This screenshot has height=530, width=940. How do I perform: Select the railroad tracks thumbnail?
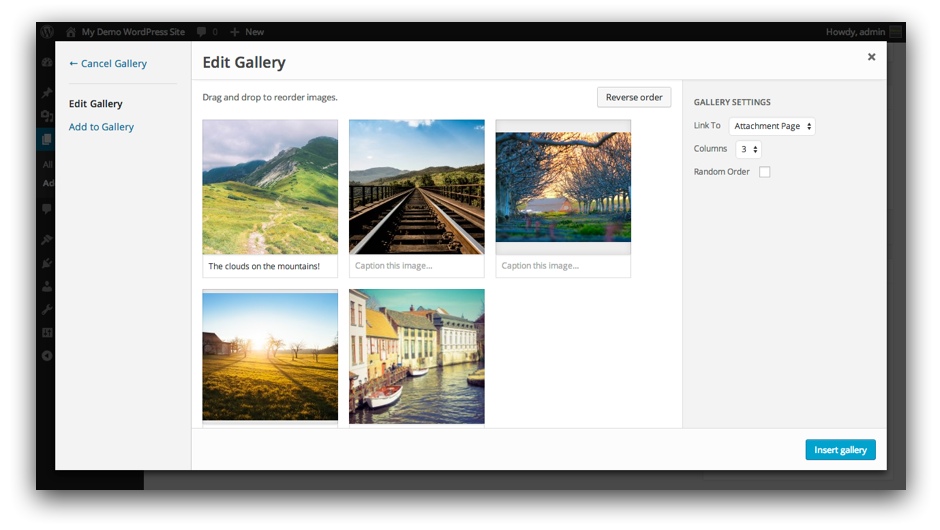(417, 187)
